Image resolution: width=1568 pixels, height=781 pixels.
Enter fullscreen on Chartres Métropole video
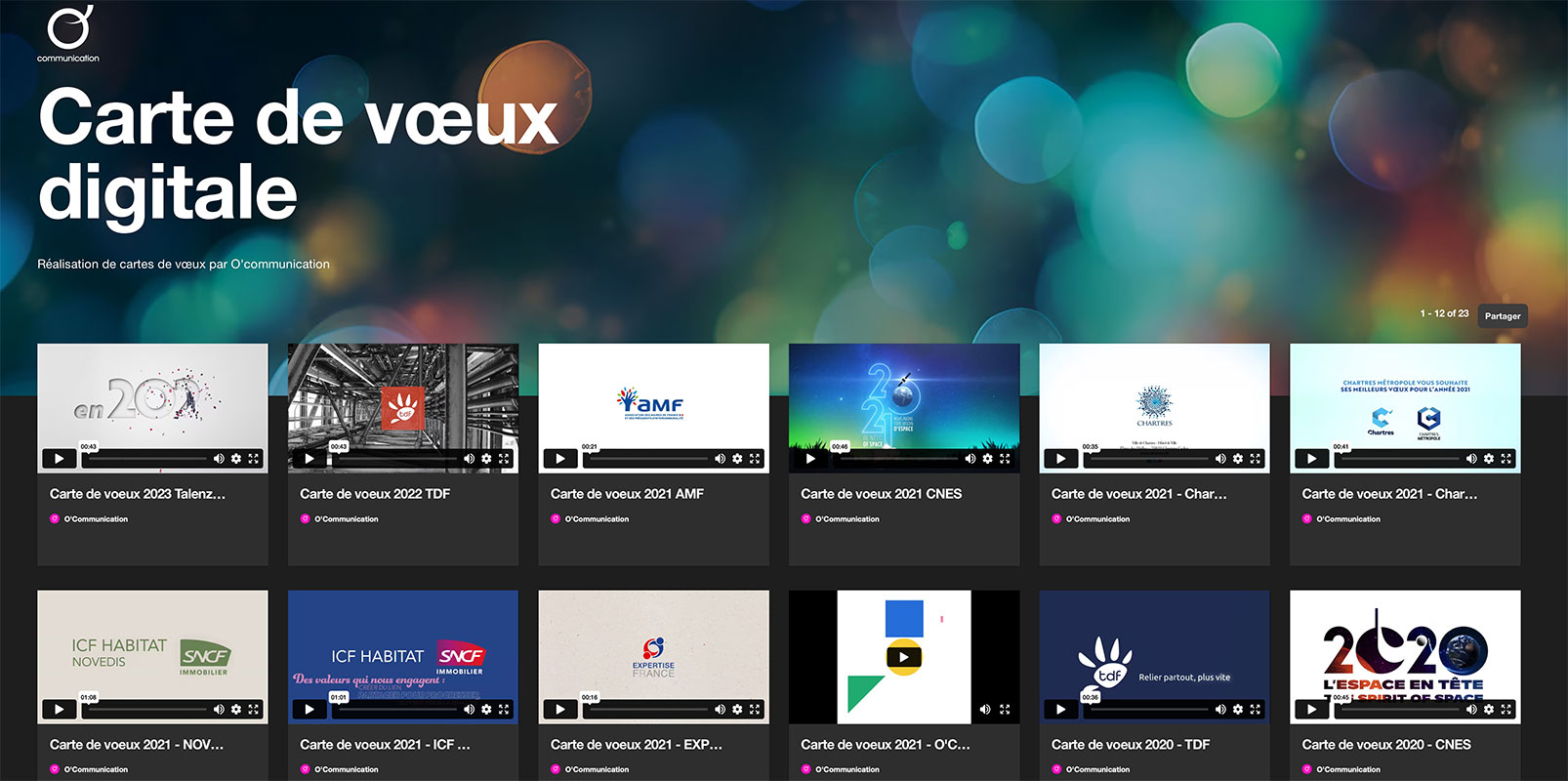point(1506,459)
